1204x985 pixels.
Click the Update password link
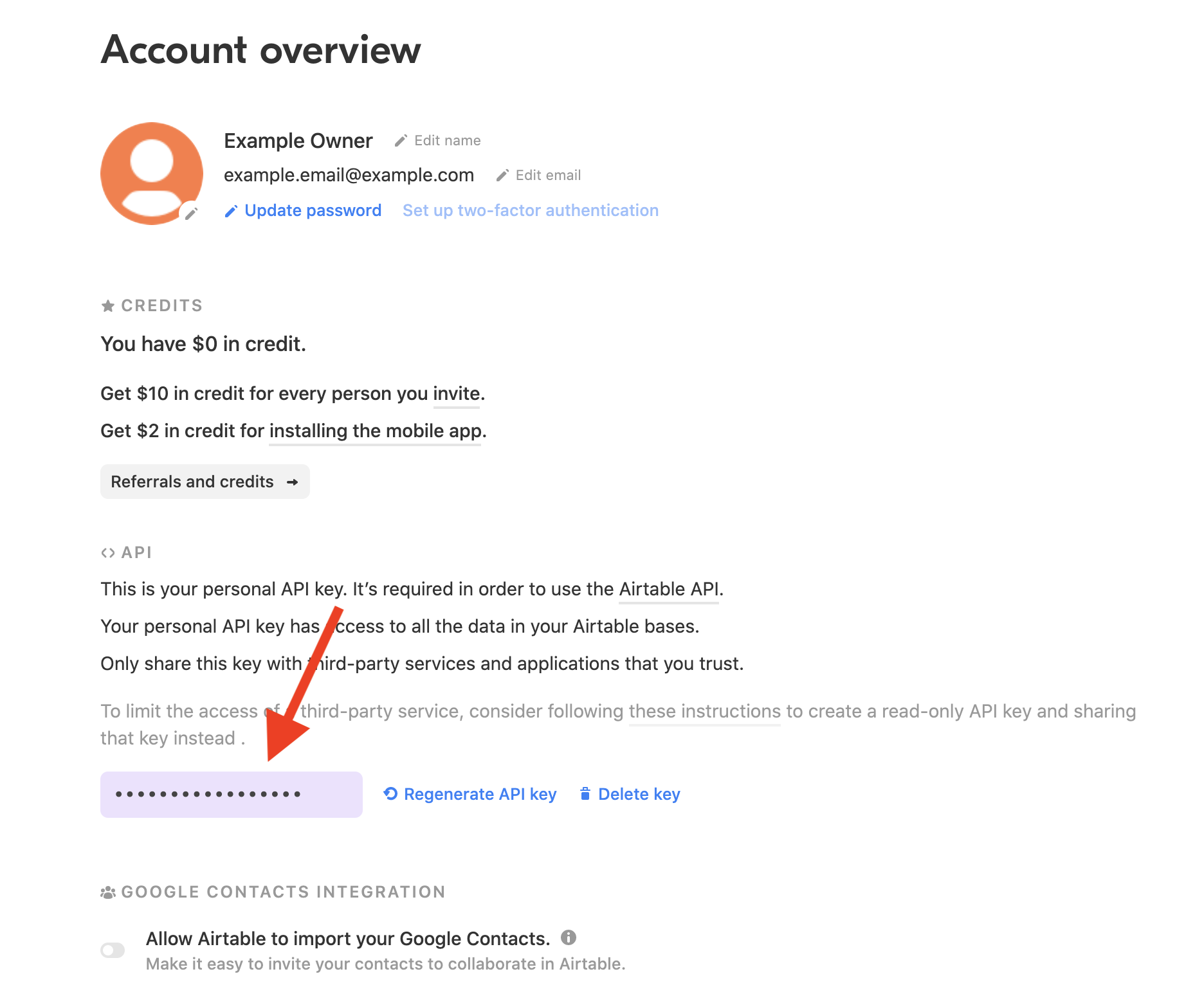point(313,211)
